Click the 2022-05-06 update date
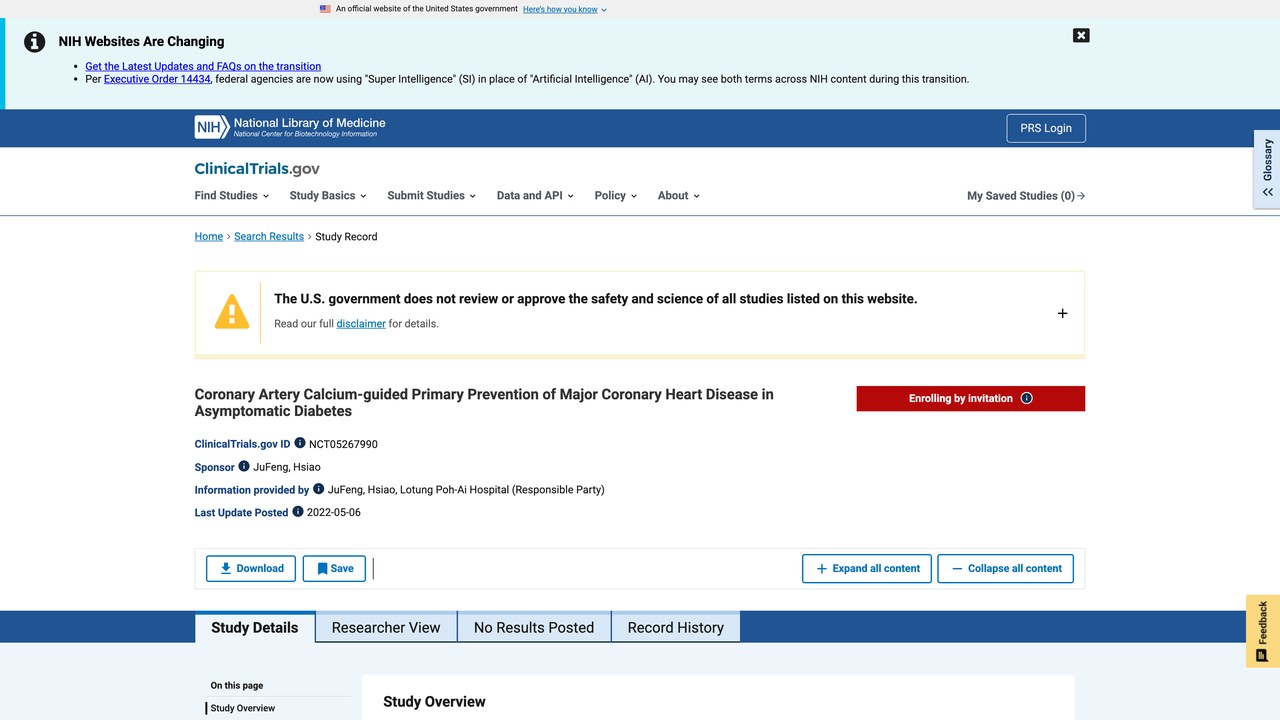 tap(334, 512)
